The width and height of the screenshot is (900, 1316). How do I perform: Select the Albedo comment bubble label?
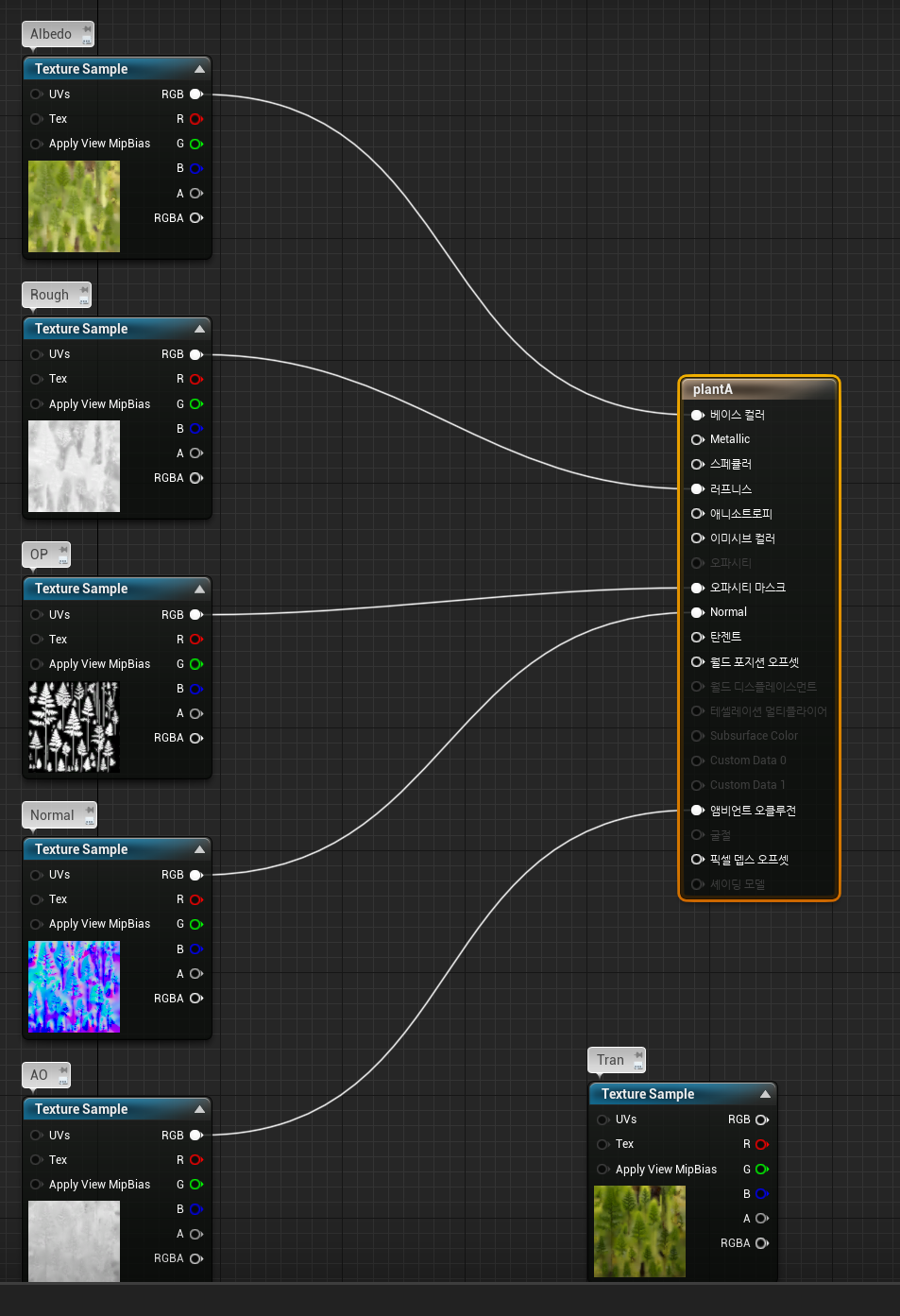click(x=51, y=34)
